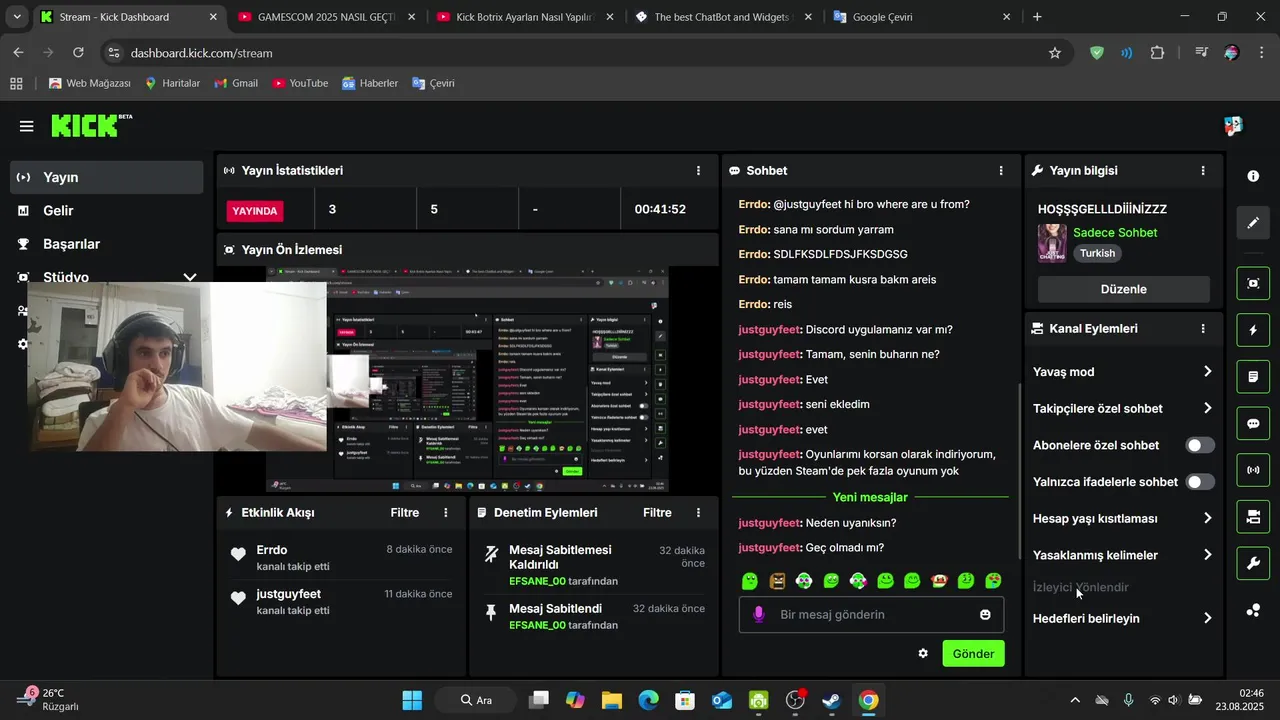Click the Düzenle button

pos(1124,289)
